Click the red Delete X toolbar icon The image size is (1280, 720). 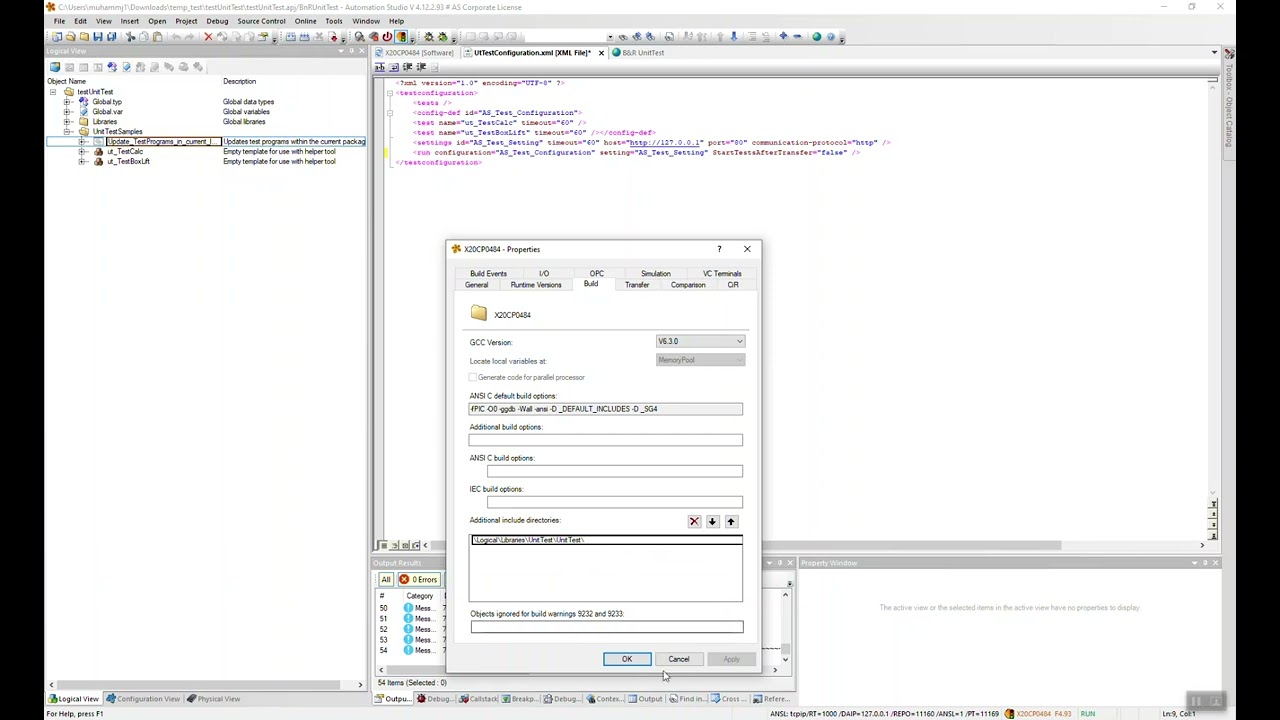(x=208, y=37)
